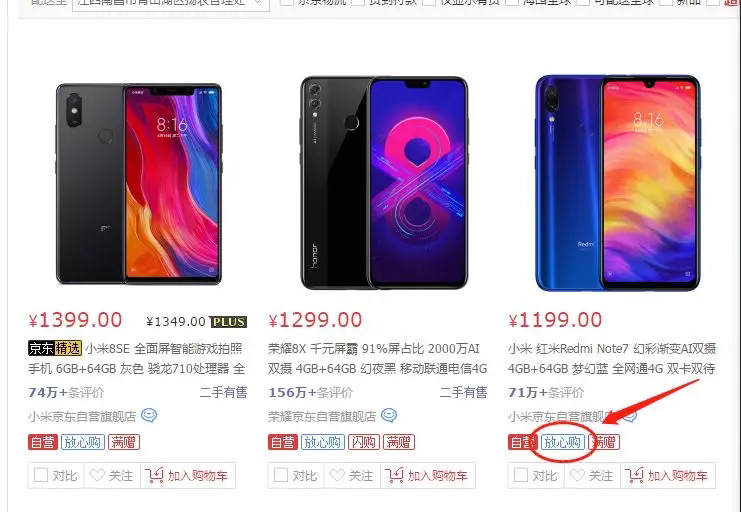This screenshot has height=512, width=741.
Task: Open the 小米8SE product title link
Action: click(x=137, y=358)
